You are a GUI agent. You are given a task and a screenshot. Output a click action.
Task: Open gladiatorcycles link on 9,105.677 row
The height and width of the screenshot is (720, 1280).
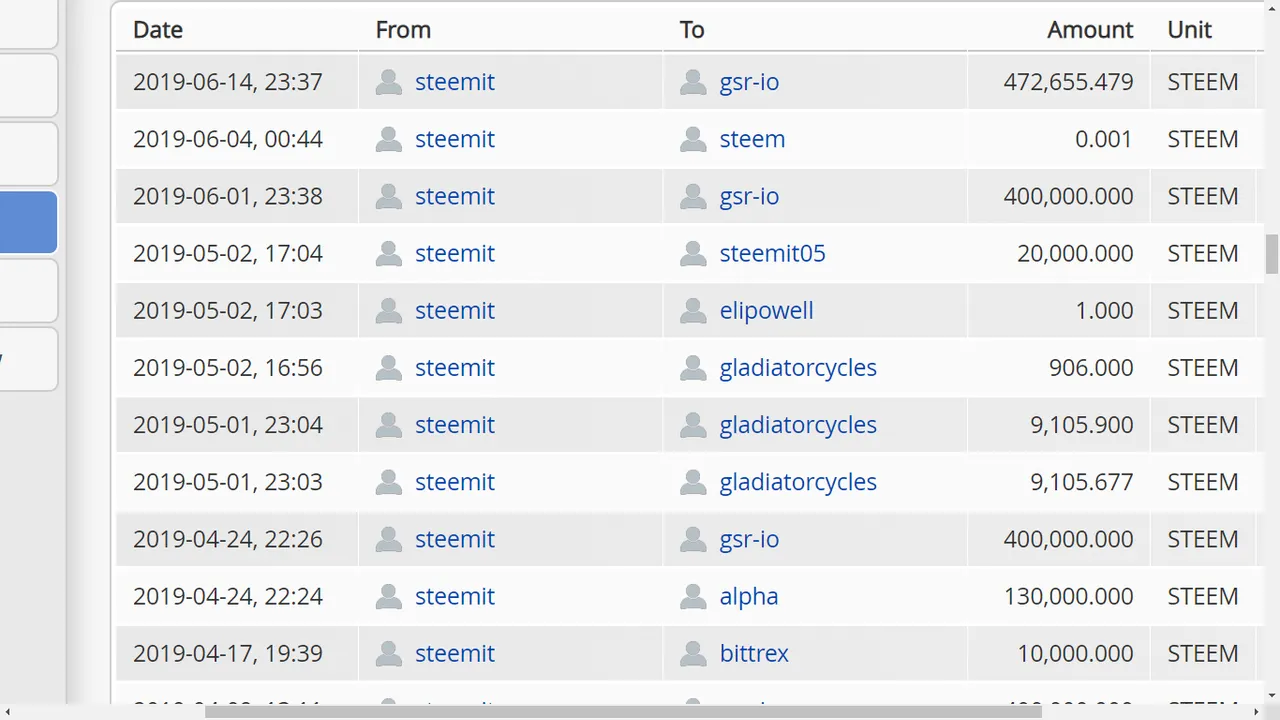[x=797, y=482]
